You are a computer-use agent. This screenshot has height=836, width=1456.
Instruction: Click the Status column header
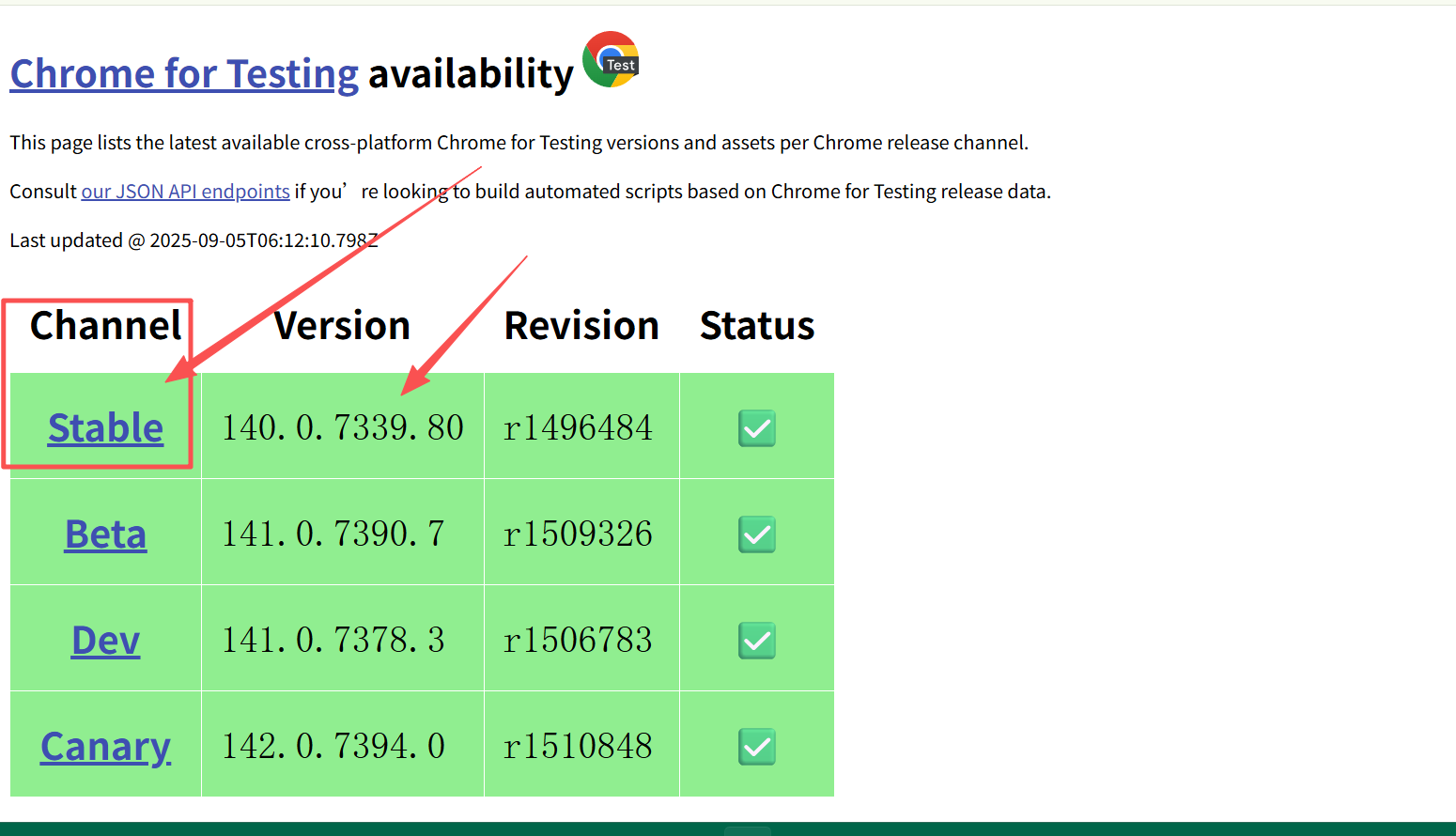point(757,326)
